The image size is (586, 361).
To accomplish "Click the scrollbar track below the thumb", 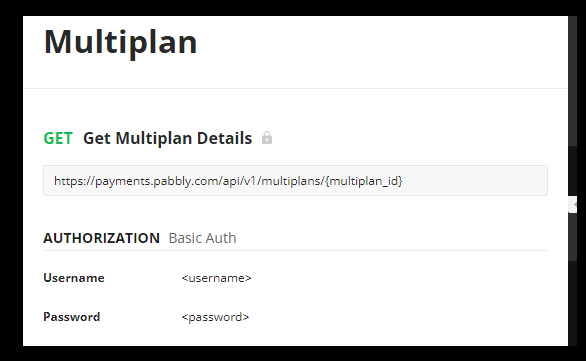I will pyautogui.click(x=573, y=170).
